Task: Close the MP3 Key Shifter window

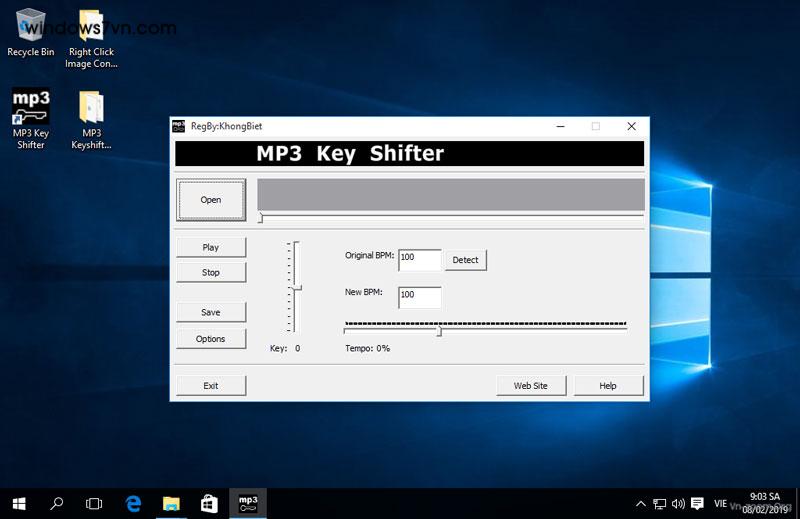Action: coord(631,126)
